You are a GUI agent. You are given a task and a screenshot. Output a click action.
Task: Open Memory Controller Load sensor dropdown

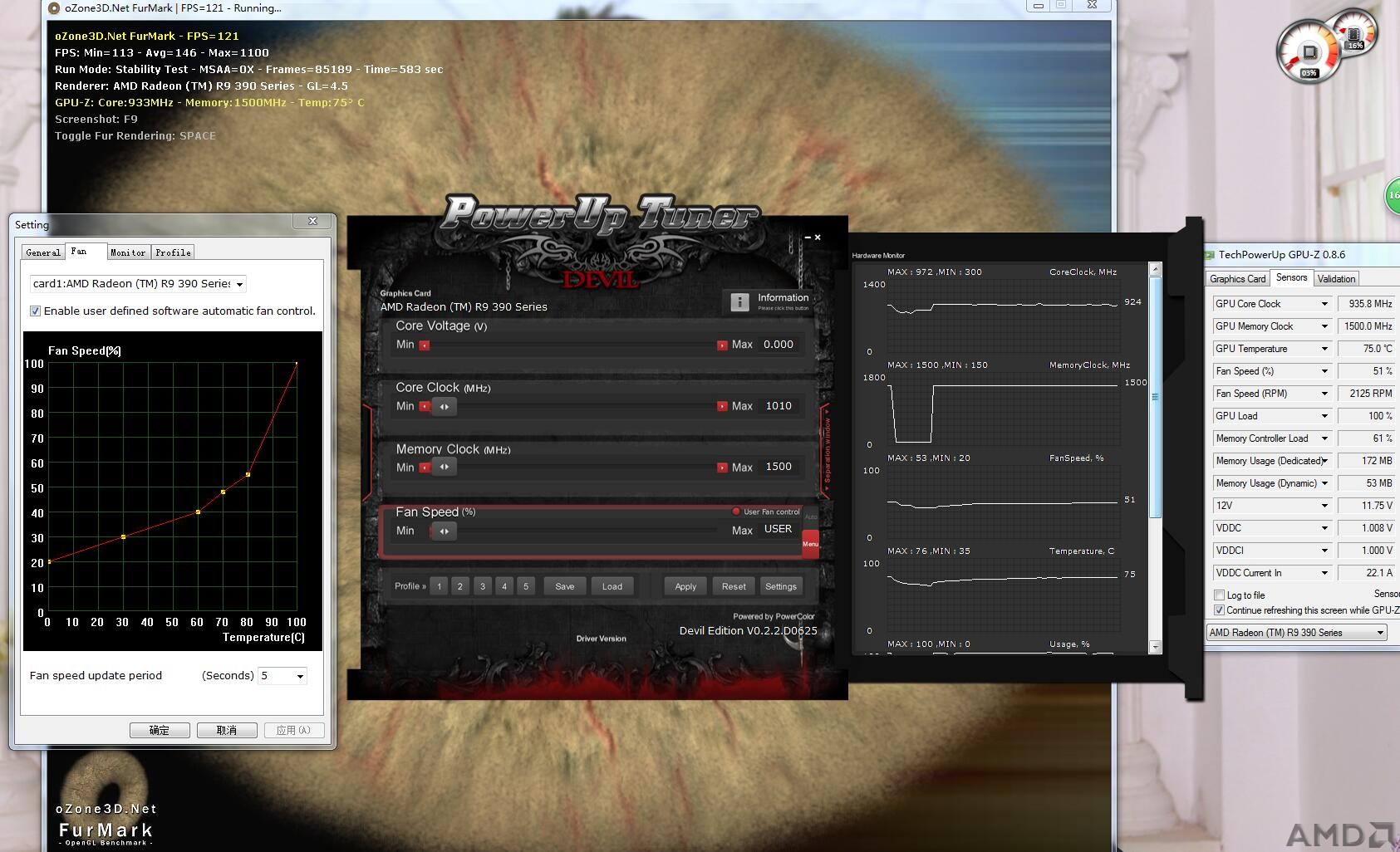coord(1324,438)
